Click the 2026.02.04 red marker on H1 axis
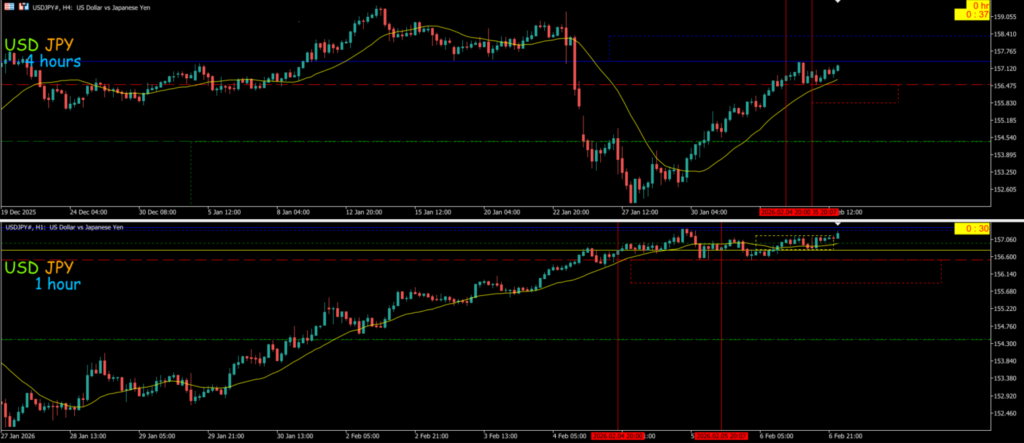The height and width of the screenshot is (443, 1024). coord(616,436)
